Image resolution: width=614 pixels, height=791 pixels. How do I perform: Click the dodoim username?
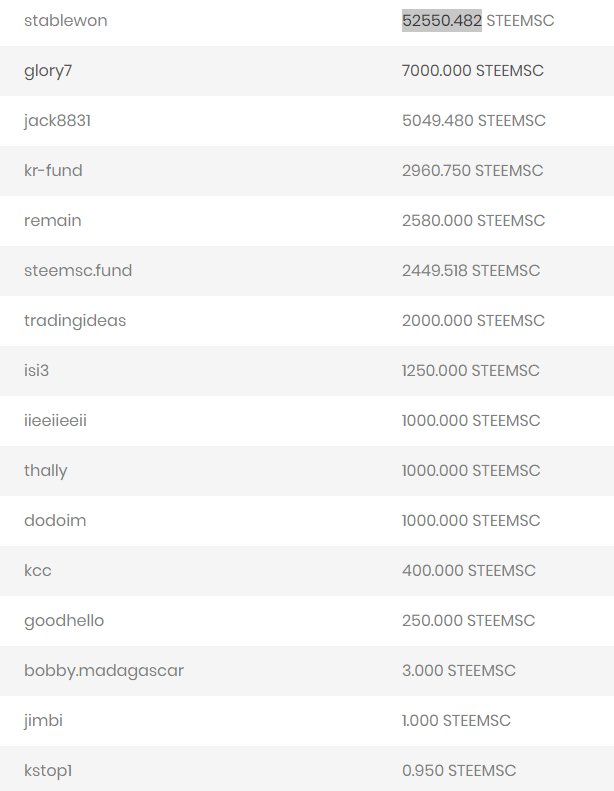click(55, 520)
